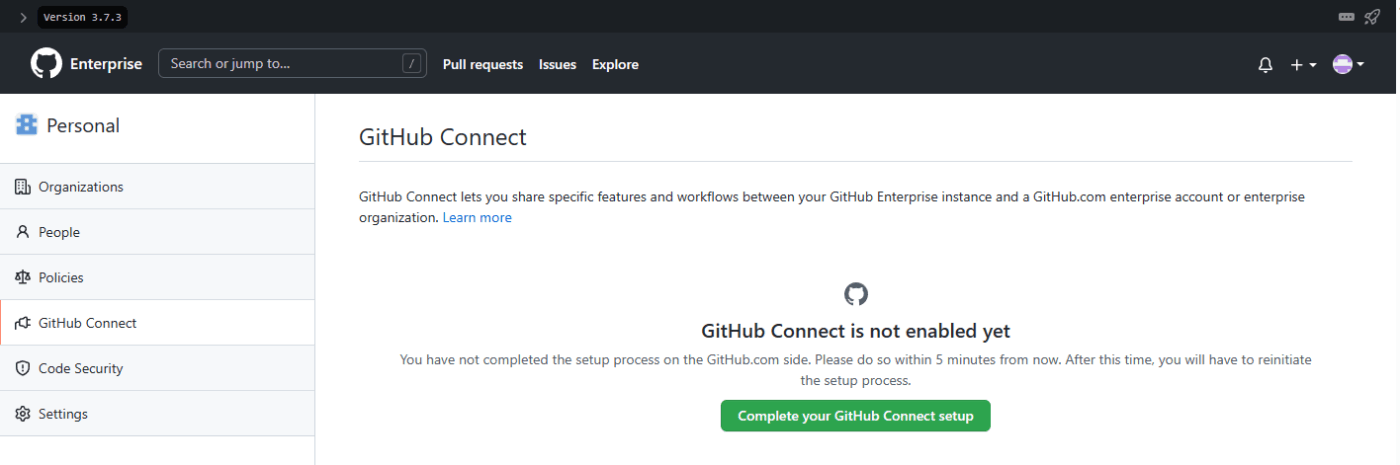Click the GitHub Octocat logo in header
Viewport: 1400px width, 465px height.
pyautogui.click(x=46, y=64)
